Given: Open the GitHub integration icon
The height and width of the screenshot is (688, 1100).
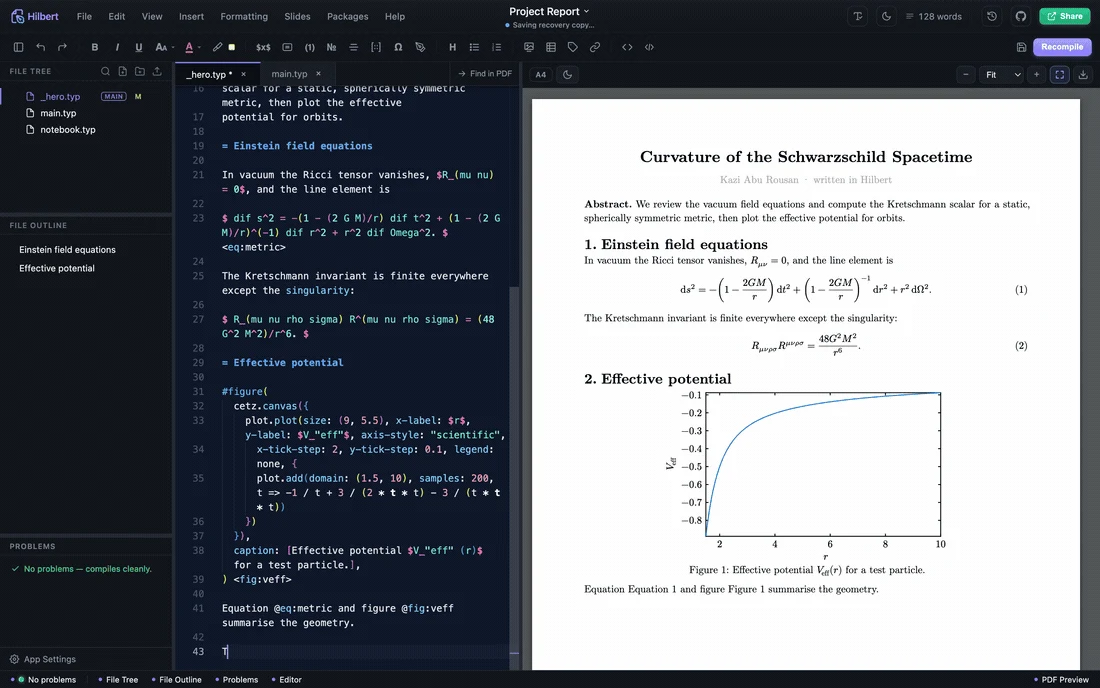Looking at the screenshot, I should [x=1021, y=16].
